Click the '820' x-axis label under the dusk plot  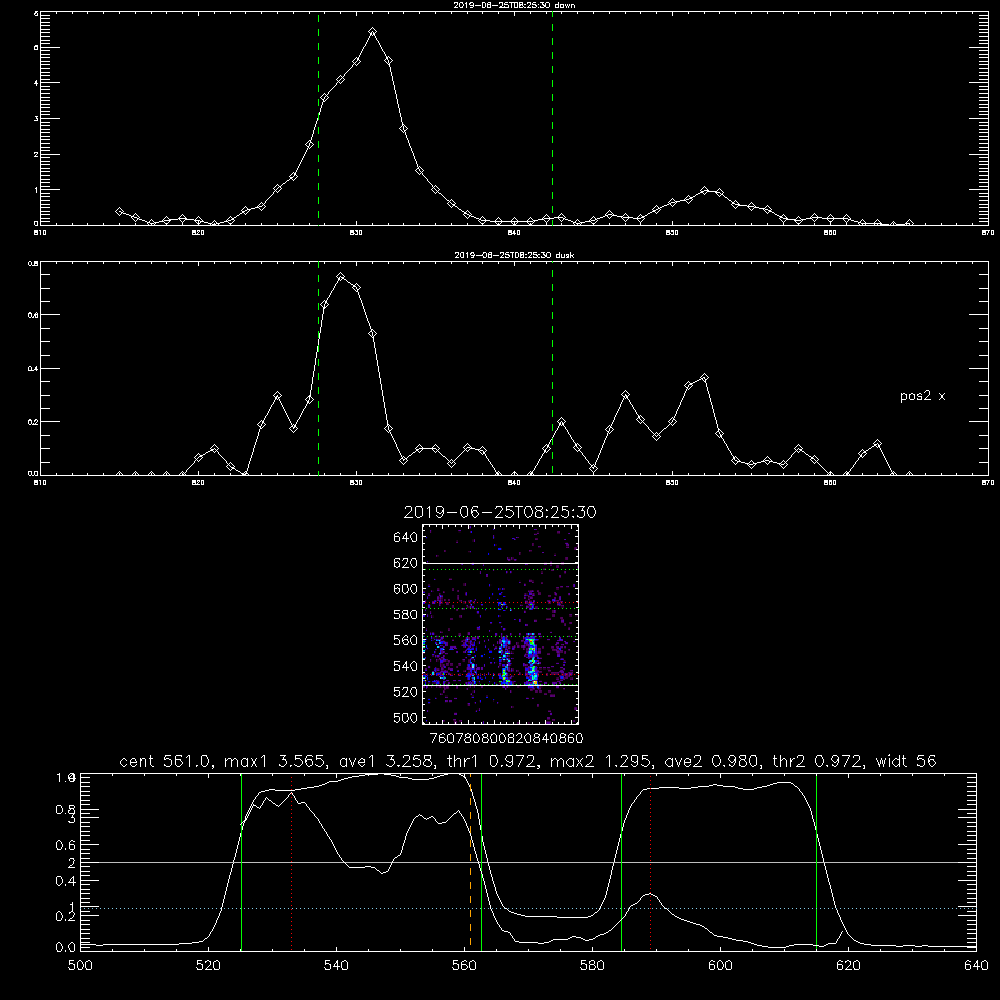coord(198,483)
